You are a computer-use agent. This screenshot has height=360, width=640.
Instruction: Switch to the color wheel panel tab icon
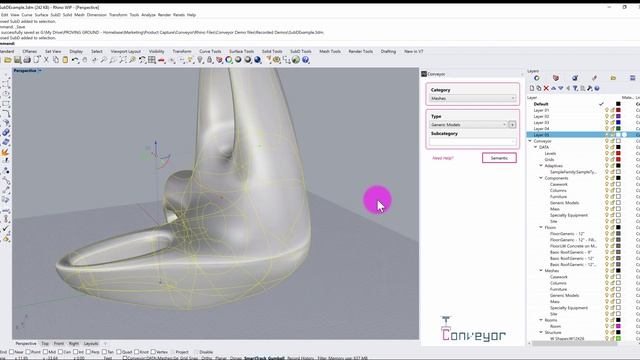coord(537,78)
